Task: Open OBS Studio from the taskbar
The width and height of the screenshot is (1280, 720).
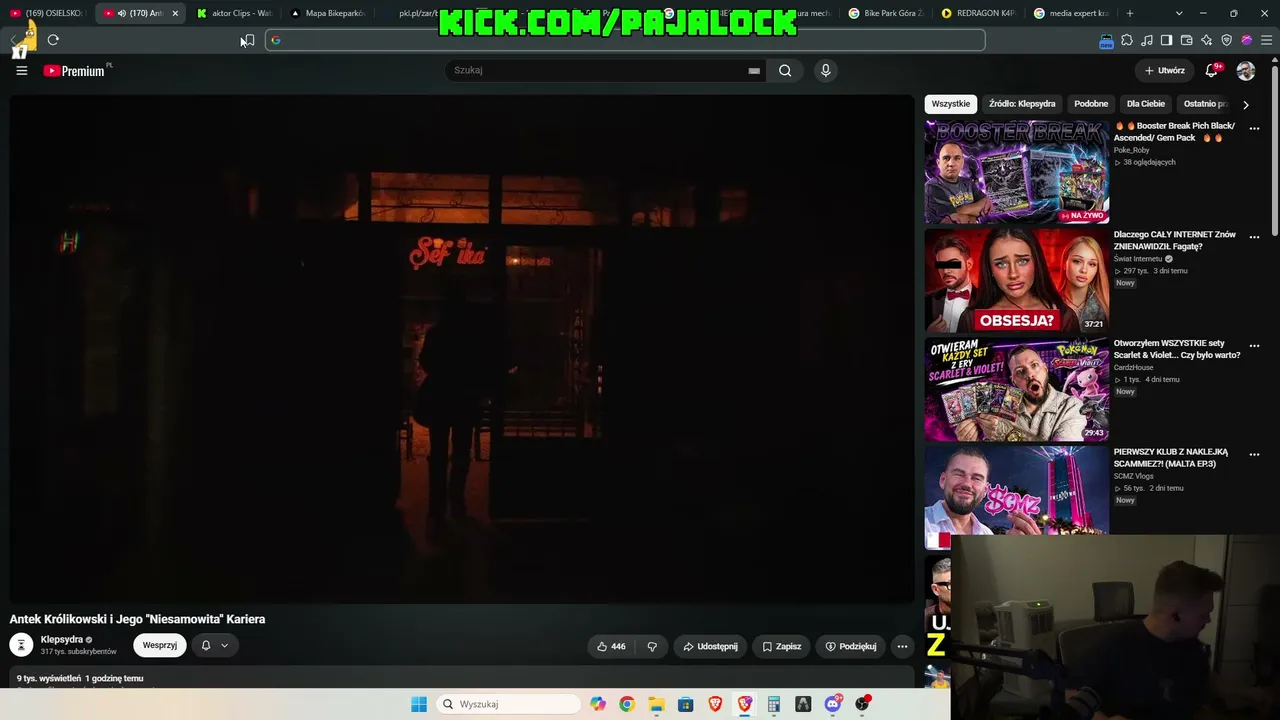Action: tap(862, 704)
